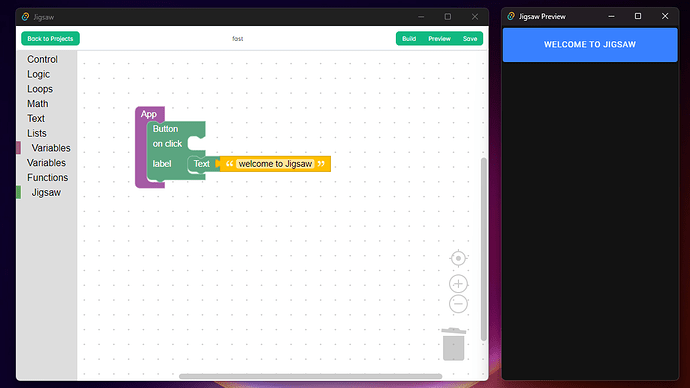The height and width of the screenshot is (388, 690).
Task: Click the 'label' text on Button block
Action: pyautogui.click(x=162, y=164)
